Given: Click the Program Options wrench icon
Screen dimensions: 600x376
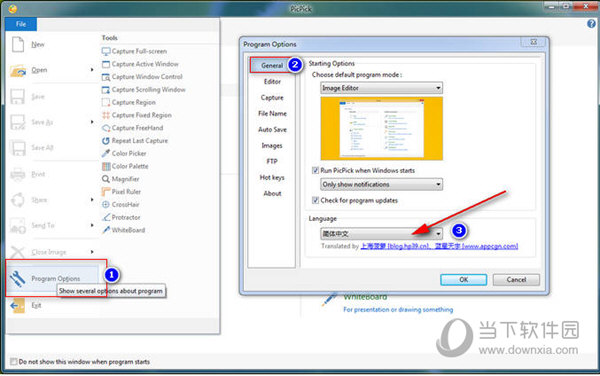Looking at the screenshot, I should tap(17, 279).
